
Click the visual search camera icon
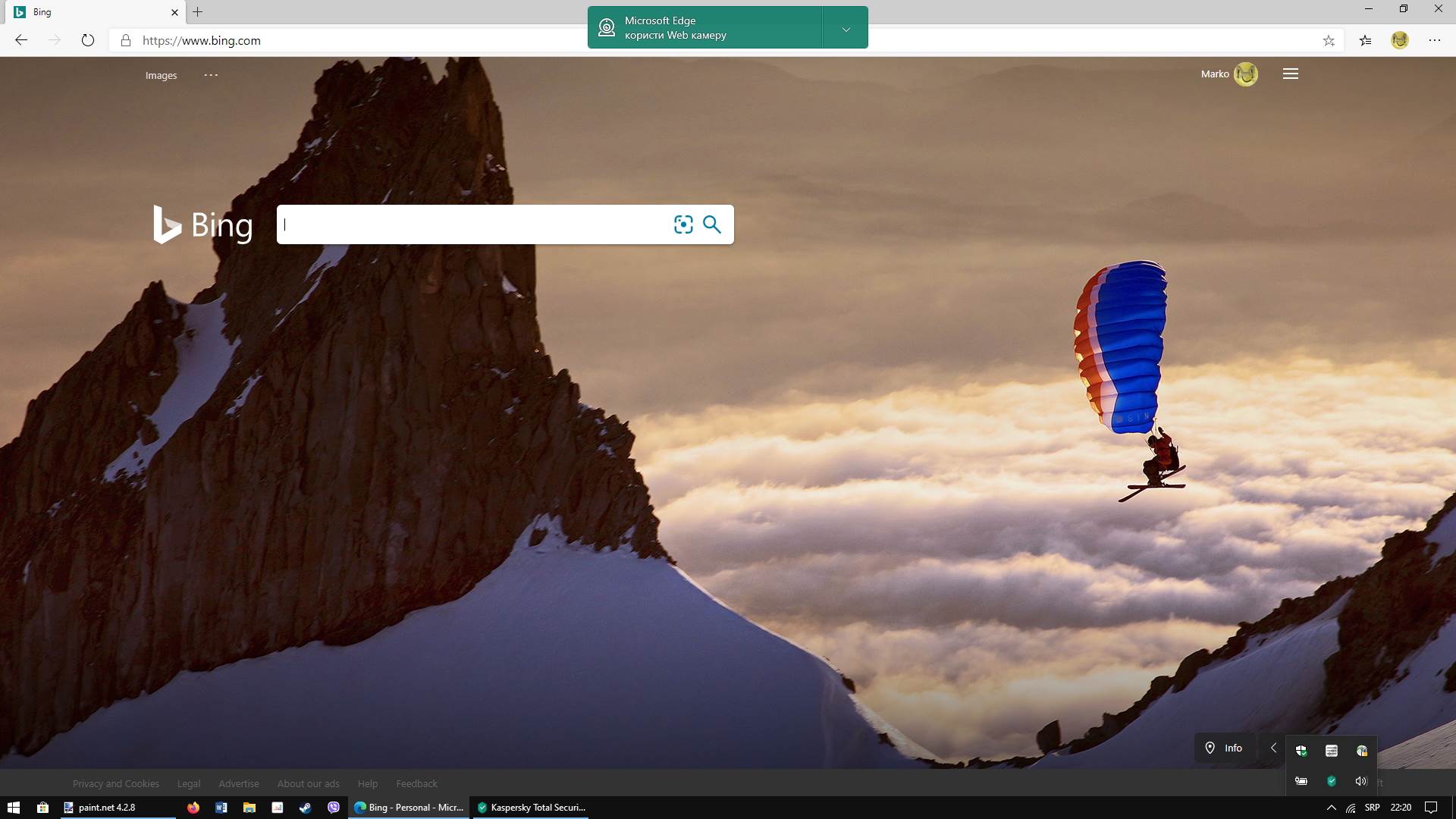(683, 224)
